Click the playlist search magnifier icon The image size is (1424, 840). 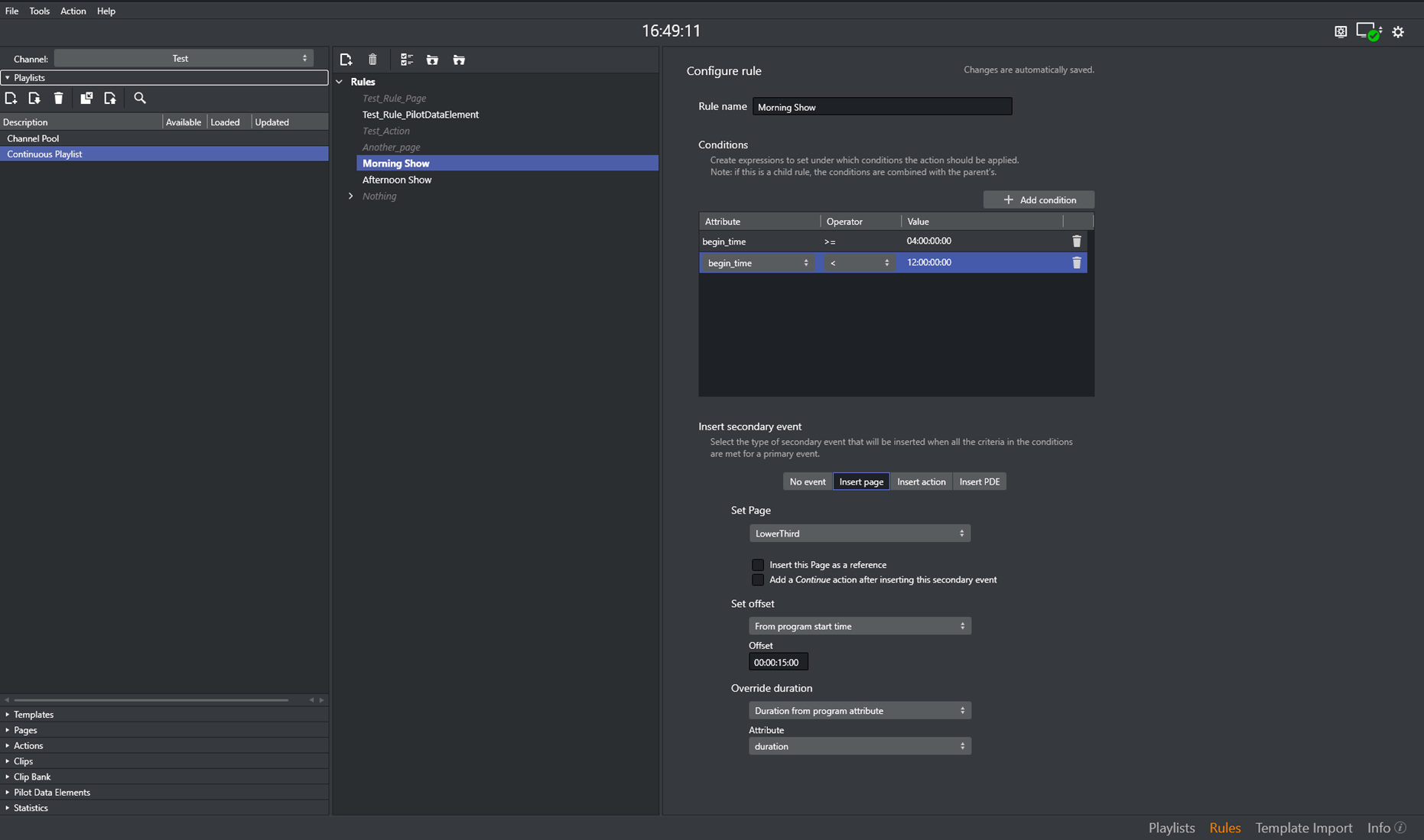(140, 98)
